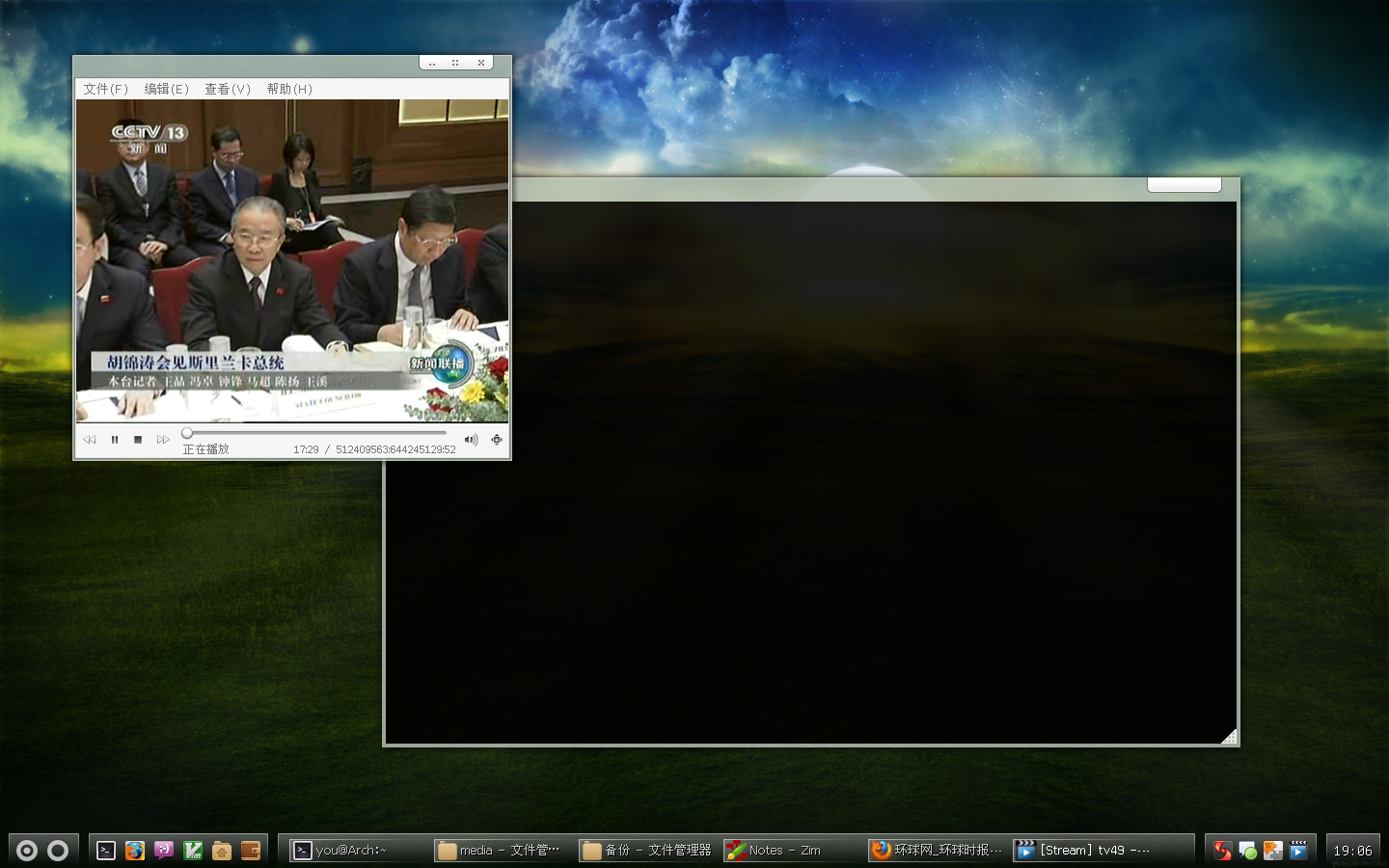The image size is (1389, 868).
Task: Switch to the 备份 file manager window
Action: point(648,850)
